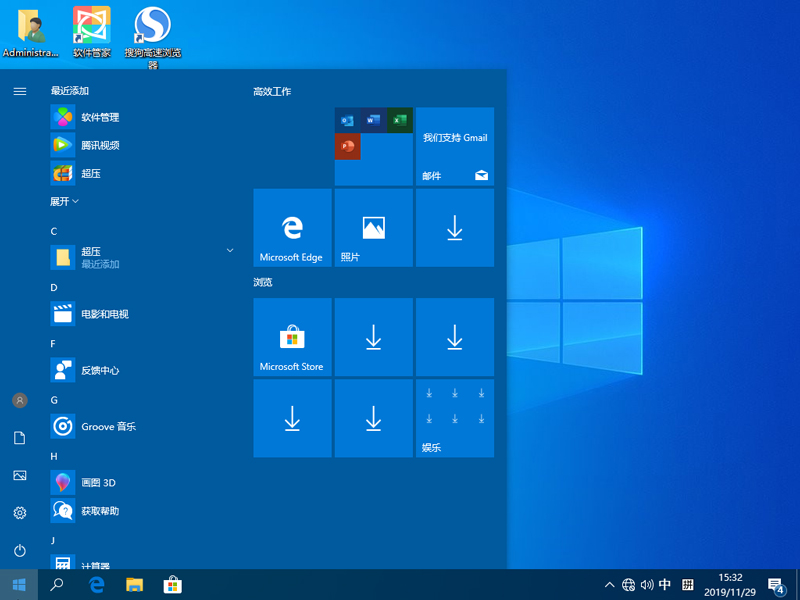
Task: Open Microsoft Store from the 浏览 group
Action: (x=292, y=337)
